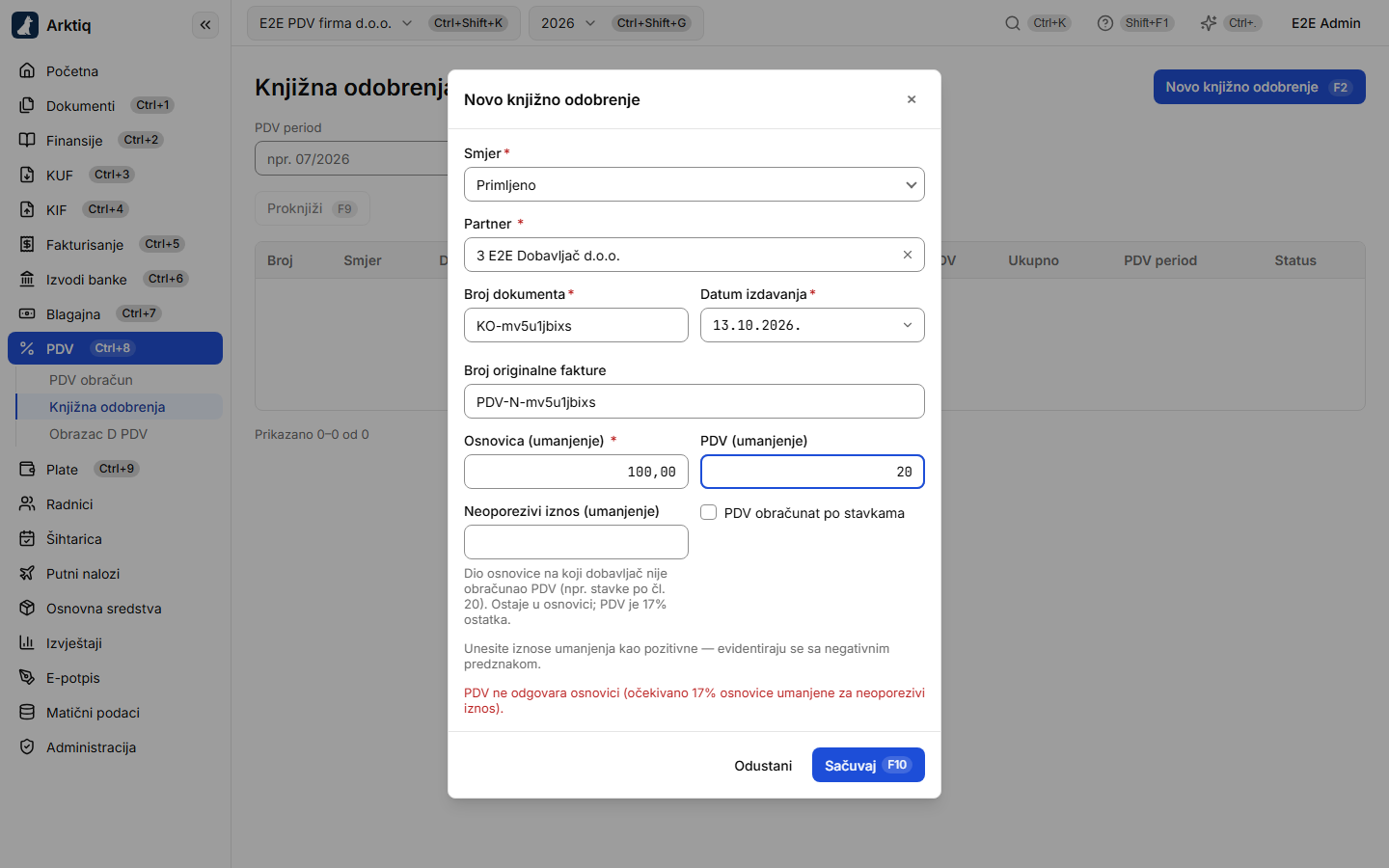This screenshot has height=868, width=1389.
Task: Click the Osnovna sredstva box icon
Action: [x=27, y=609]
